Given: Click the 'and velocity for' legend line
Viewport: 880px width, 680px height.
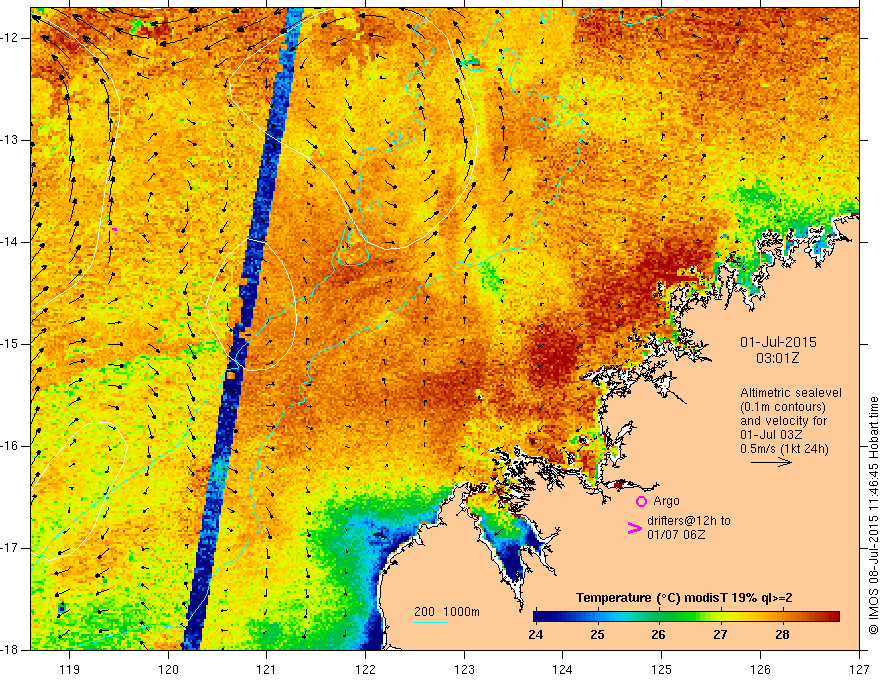Looking at the screenshot, I should (783, 421).
